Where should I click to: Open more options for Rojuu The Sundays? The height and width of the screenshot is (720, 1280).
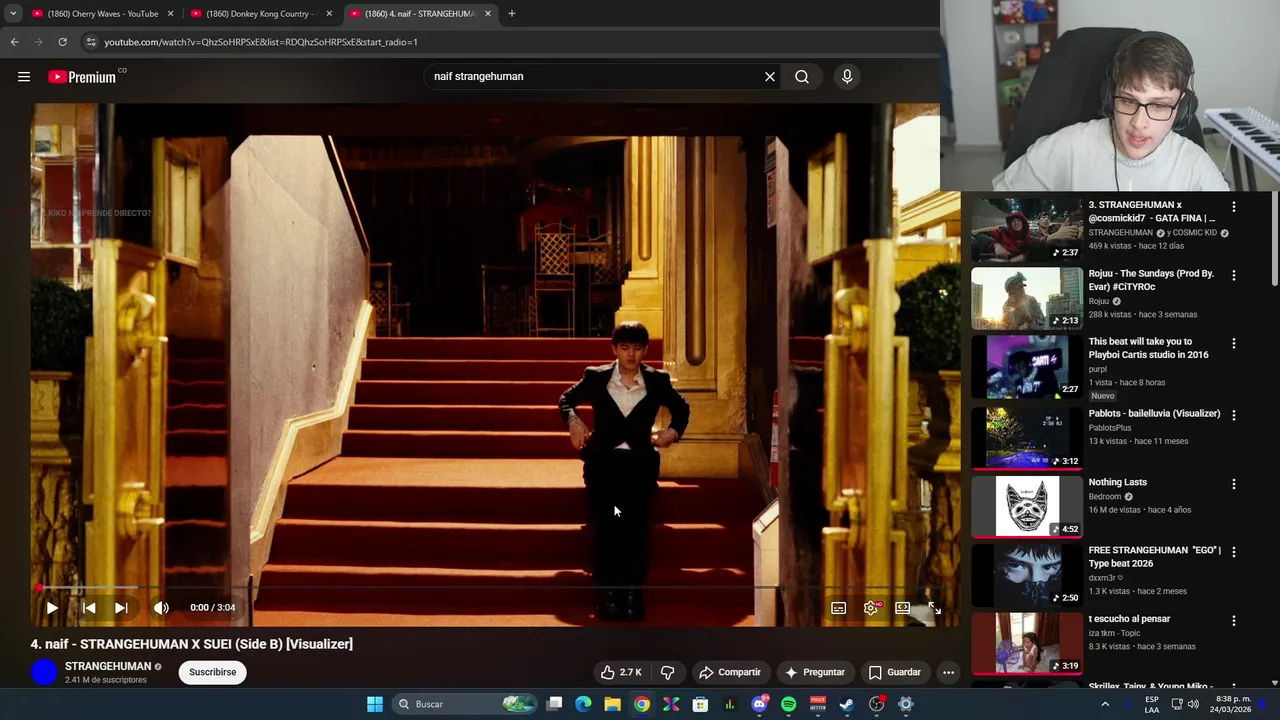1234,275
